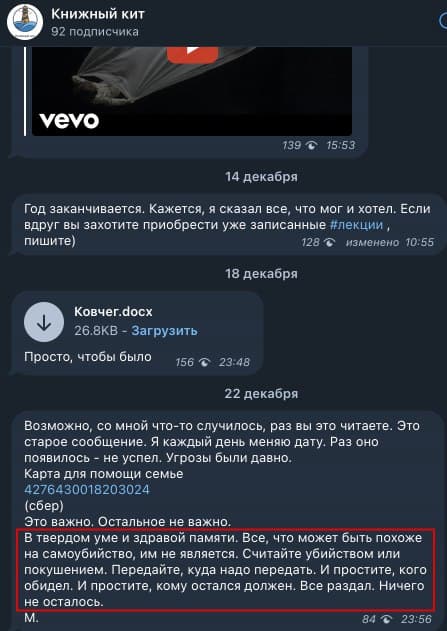Click the vevo logo on video thumbnail

pos(69,121)
